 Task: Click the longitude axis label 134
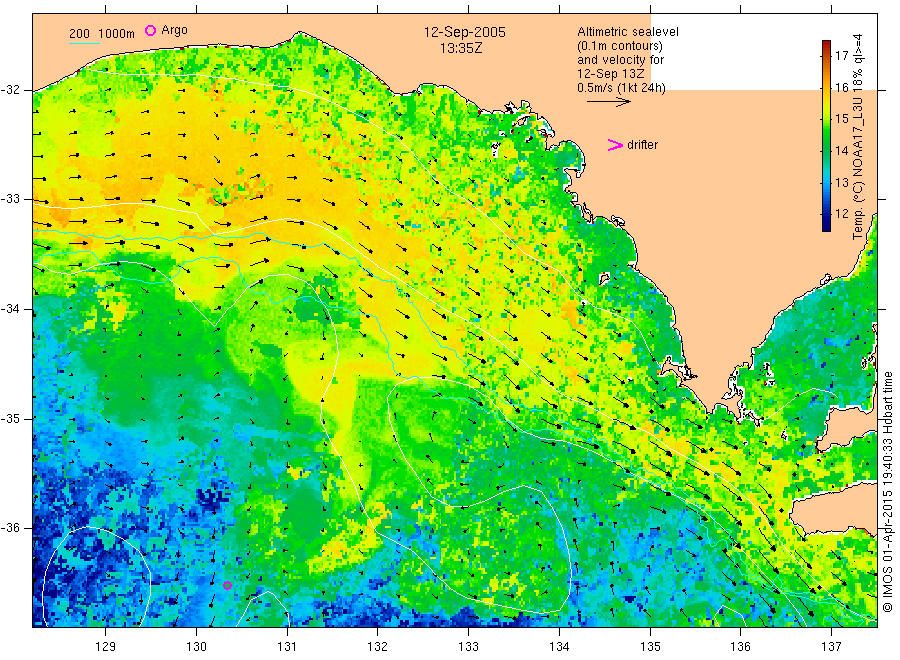(x=559, y=647)
